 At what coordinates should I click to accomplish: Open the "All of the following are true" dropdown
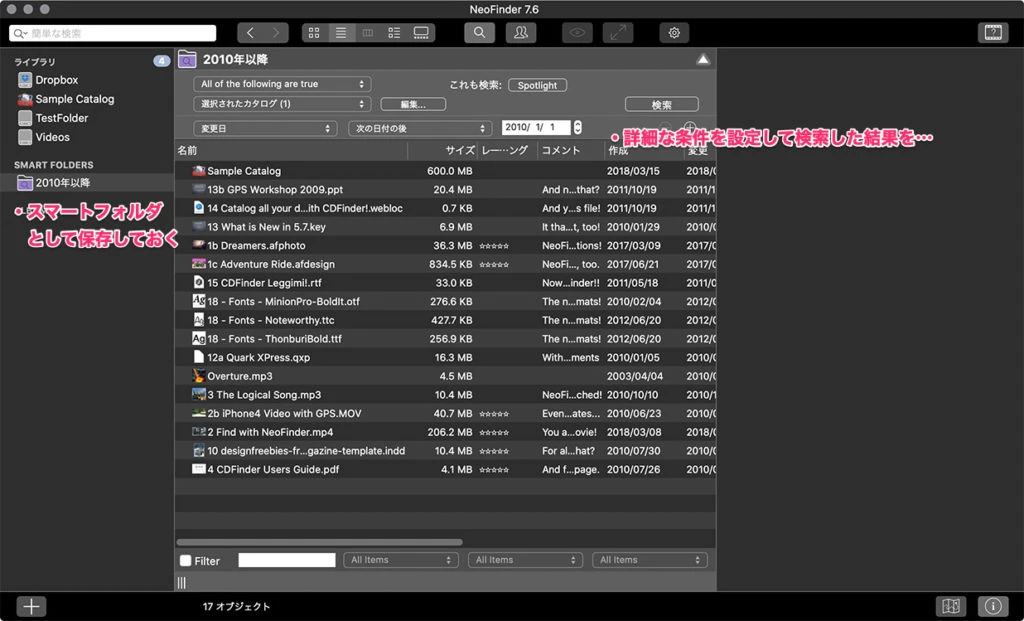pyautogui.click(x=282, y=84)
